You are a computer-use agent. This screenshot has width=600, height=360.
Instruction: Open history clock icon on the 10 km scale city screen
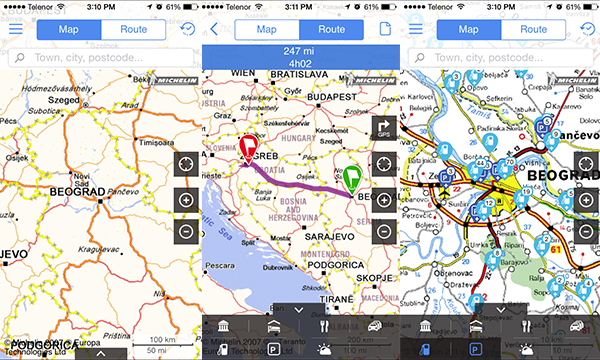[x=588, y=29]
